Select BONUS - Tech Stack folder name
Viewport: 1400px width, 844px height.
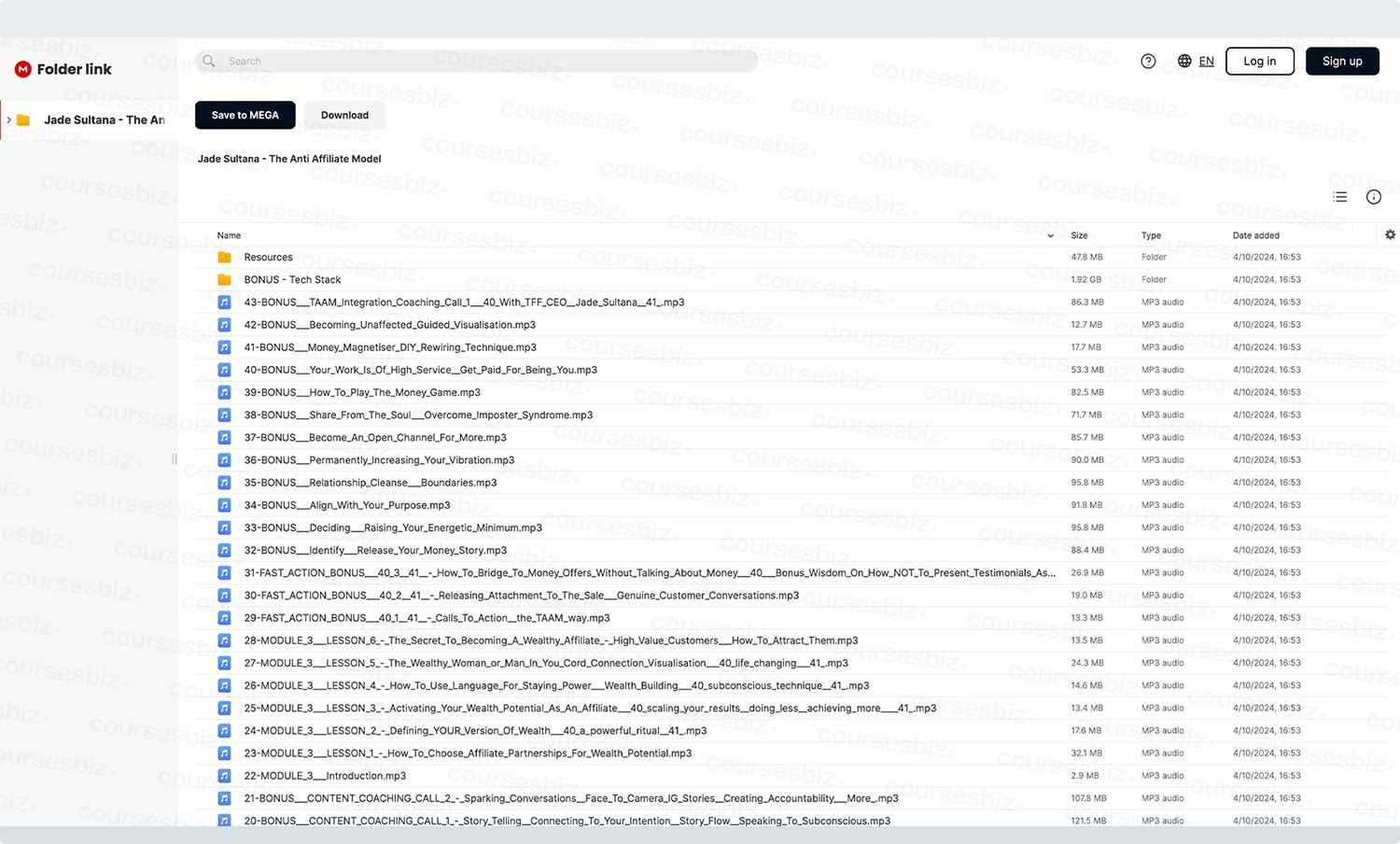[292, 279]
